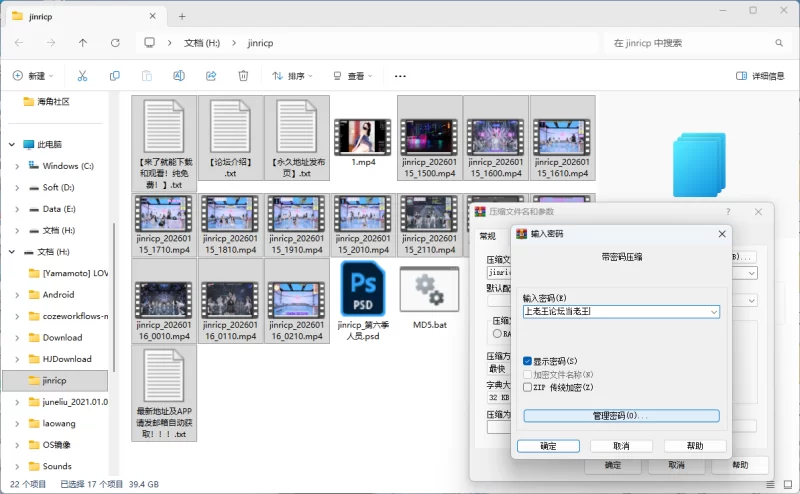800x494 pixels.
Task: Click the Up arrow navigation icon
Action: (x=82, y=43)
